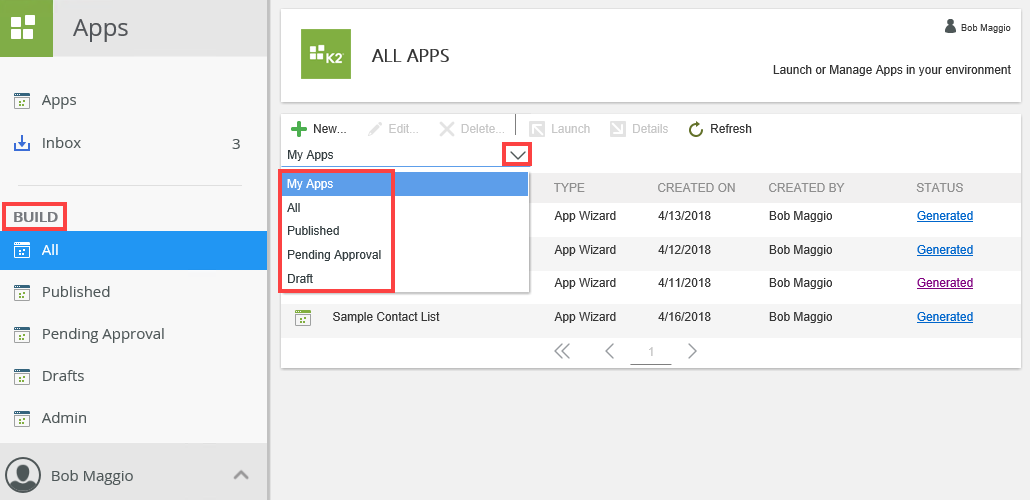The height and width of the screenshot is (500, 1030).
Task: Choose Pending Approval in dropdown list
Action: [334, 255]
